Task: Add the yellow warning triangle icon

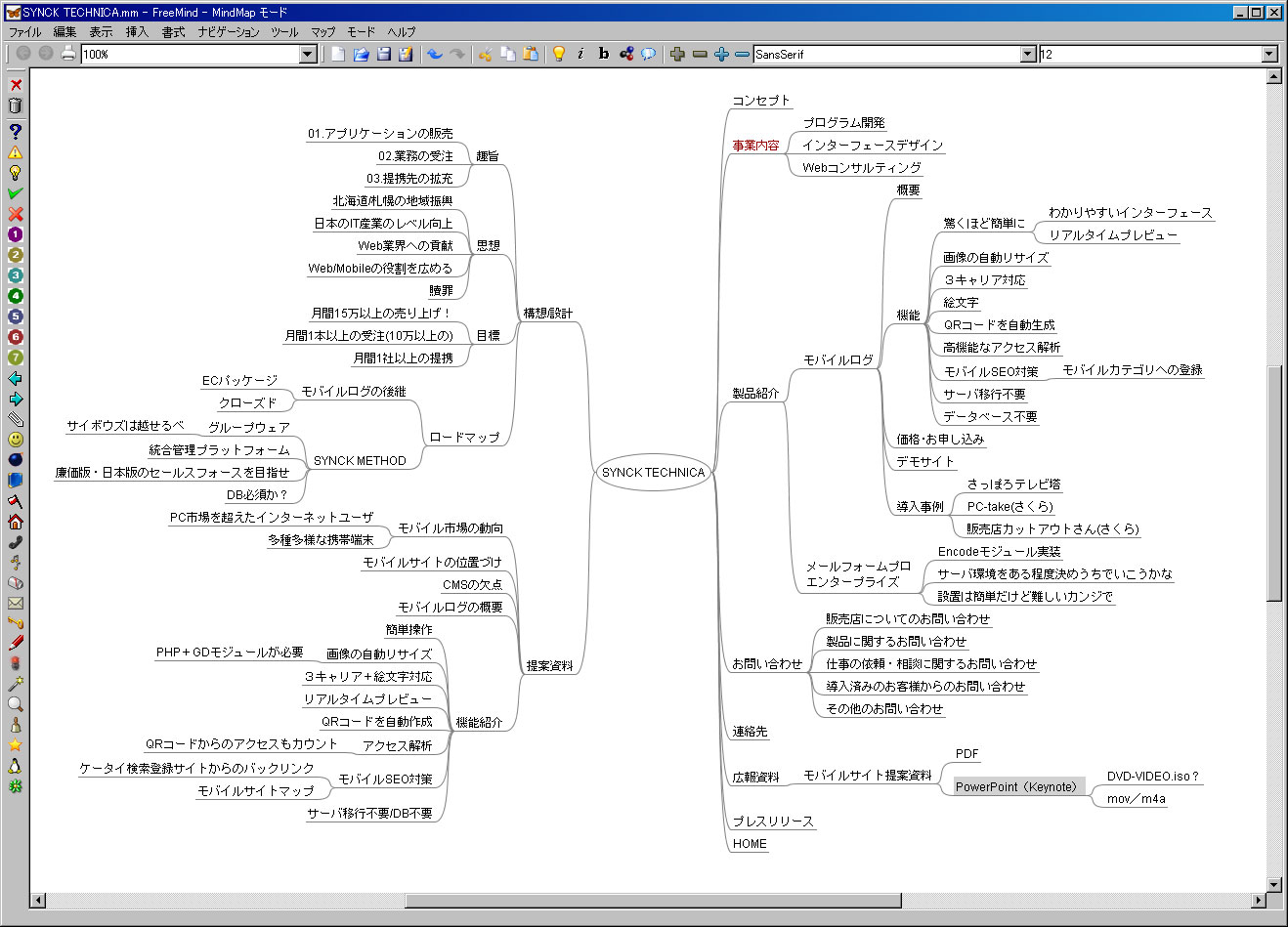Action: pos(16,152)
